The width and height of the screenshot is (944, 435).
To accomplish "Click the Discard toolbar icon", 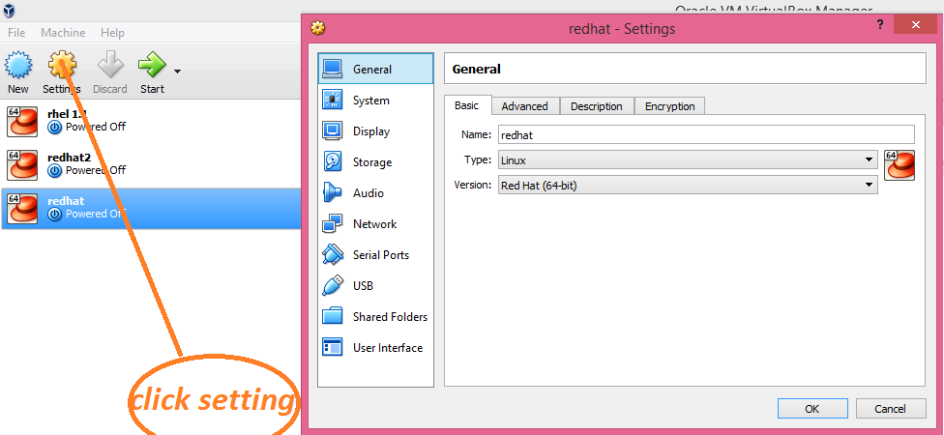I will (x=110, y=65).
